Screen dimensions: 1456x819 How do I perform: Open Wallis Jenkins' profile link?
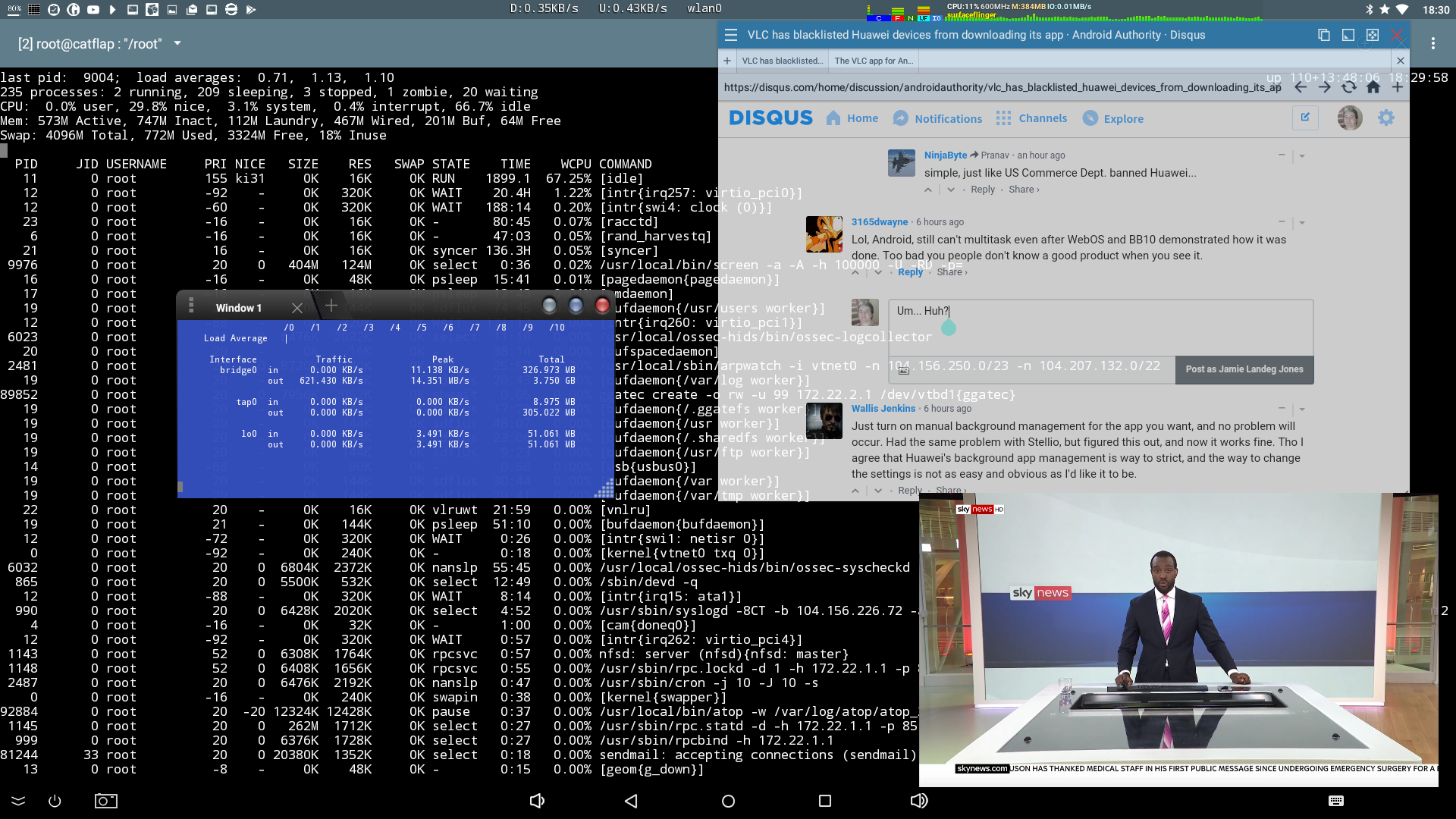coord(883,408)
